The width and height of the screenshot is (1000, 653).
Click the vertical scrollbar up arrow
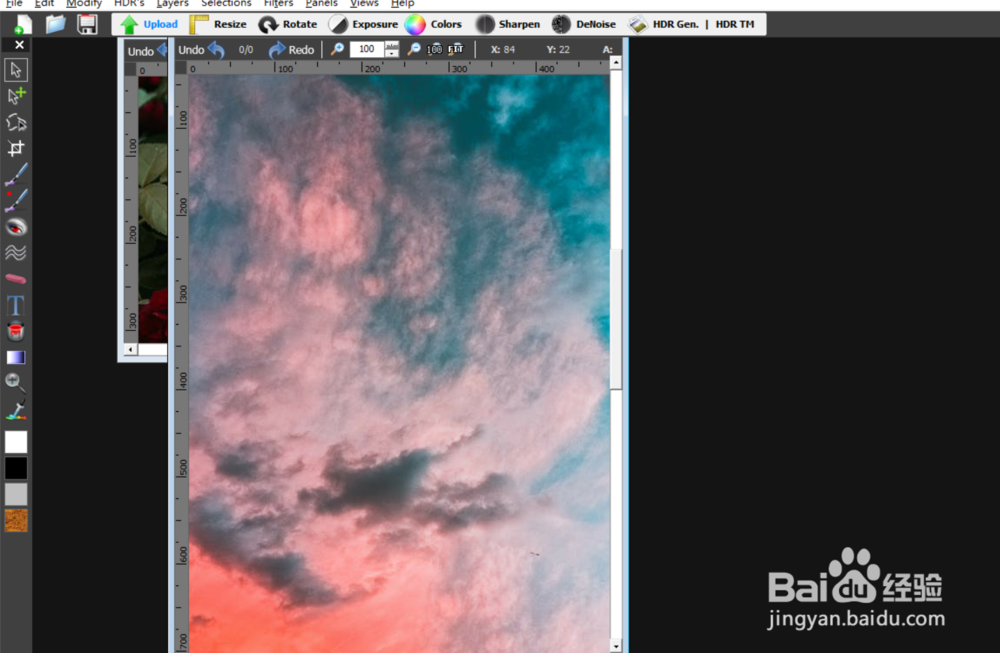[615, 62]
